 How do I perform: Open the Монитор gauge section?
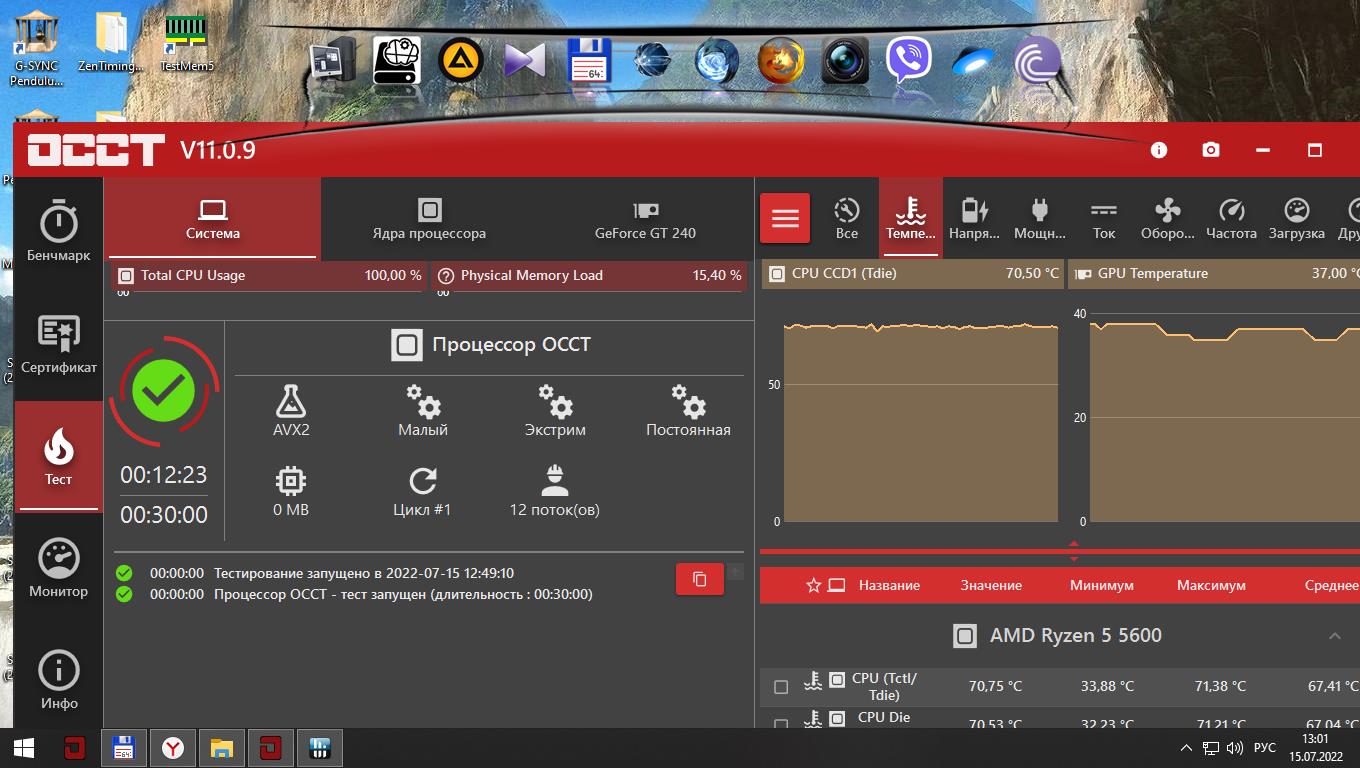pyautogui.click(x=58, y=568)
